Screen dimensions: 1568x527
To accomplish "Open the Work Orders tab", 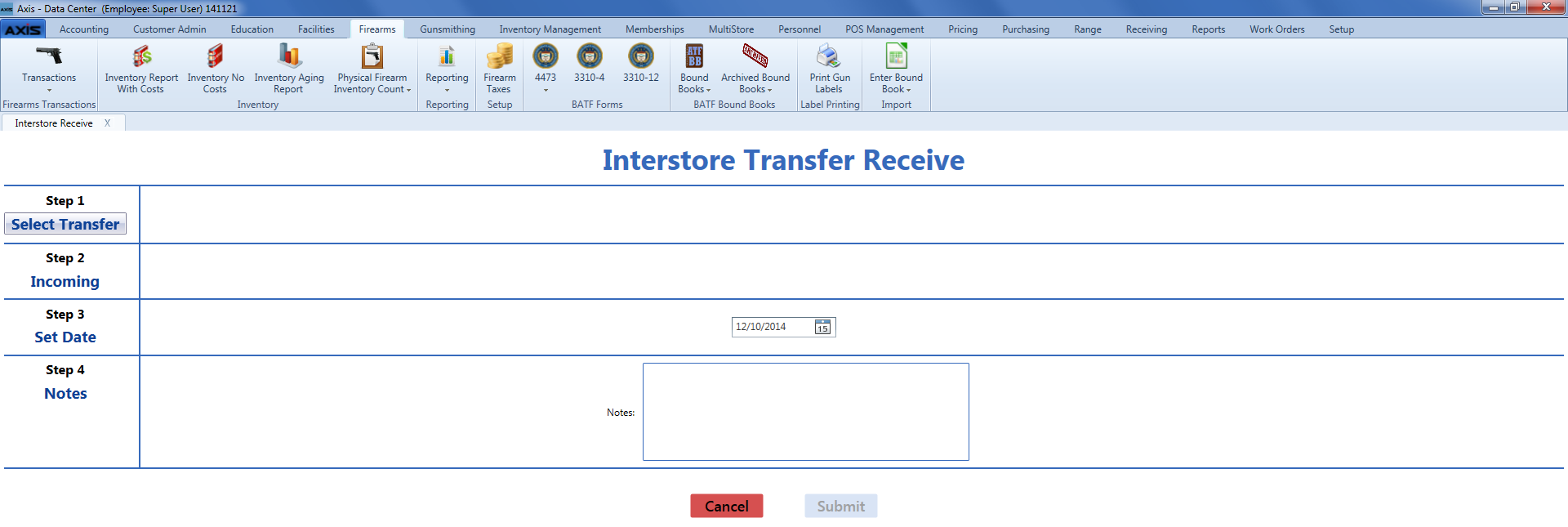I will click(x=1277, y=29).
